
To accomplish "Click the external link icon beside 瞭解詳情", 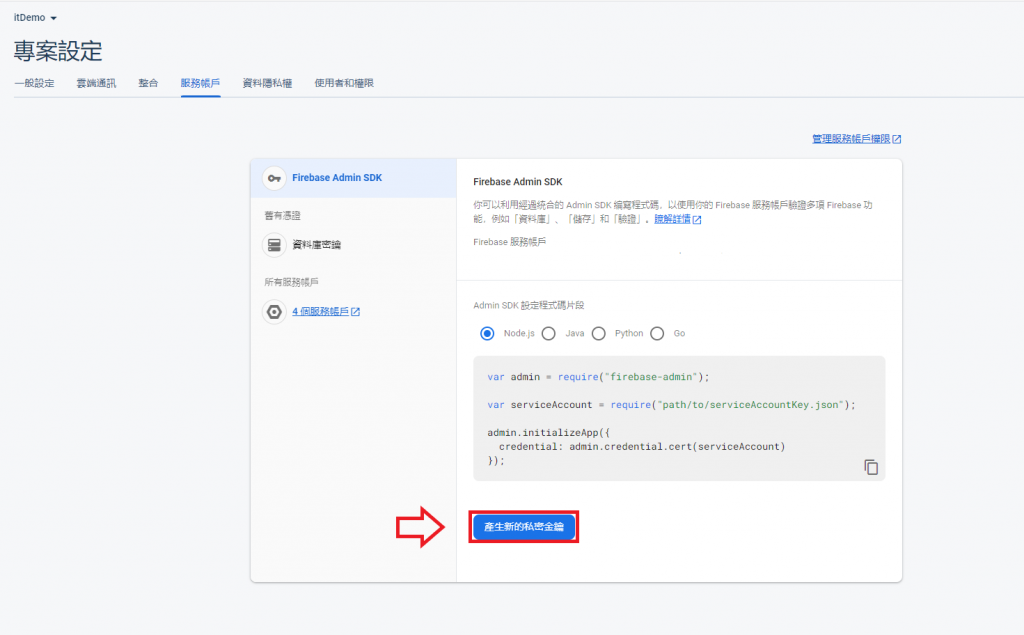I will [x=697, y=220].
